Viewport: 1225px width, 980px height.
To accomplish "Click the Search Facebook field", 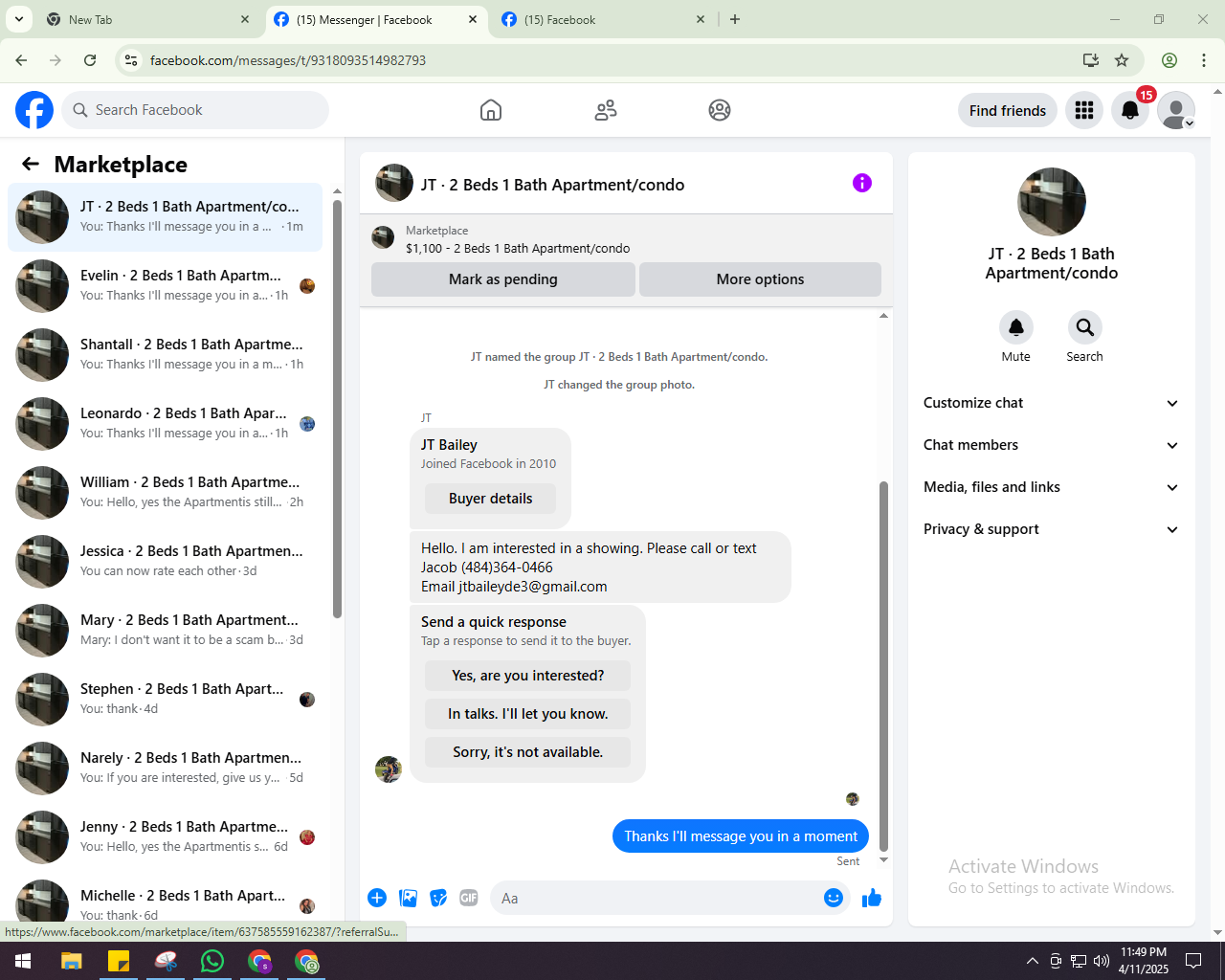I will pyautogui.click(x=195, y=110).
